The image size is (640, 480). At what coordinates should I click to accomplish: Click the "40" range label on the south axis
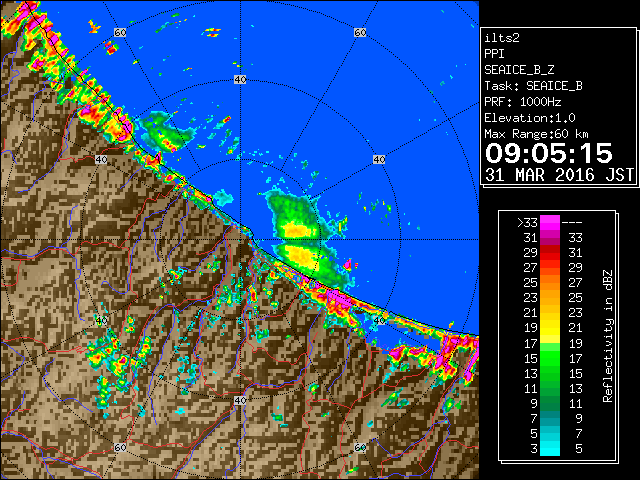pos(240,400)
